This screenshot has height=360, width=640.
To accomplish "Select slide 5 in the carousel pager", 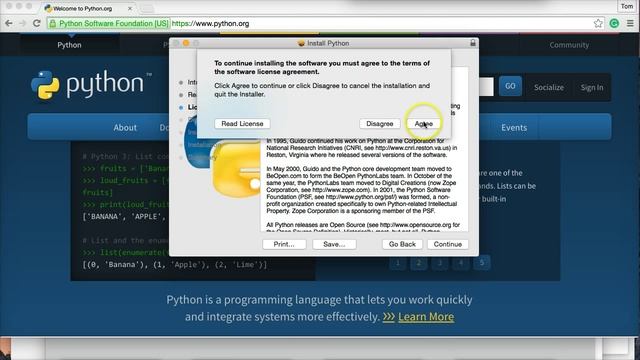I will (x=482, y=263).
